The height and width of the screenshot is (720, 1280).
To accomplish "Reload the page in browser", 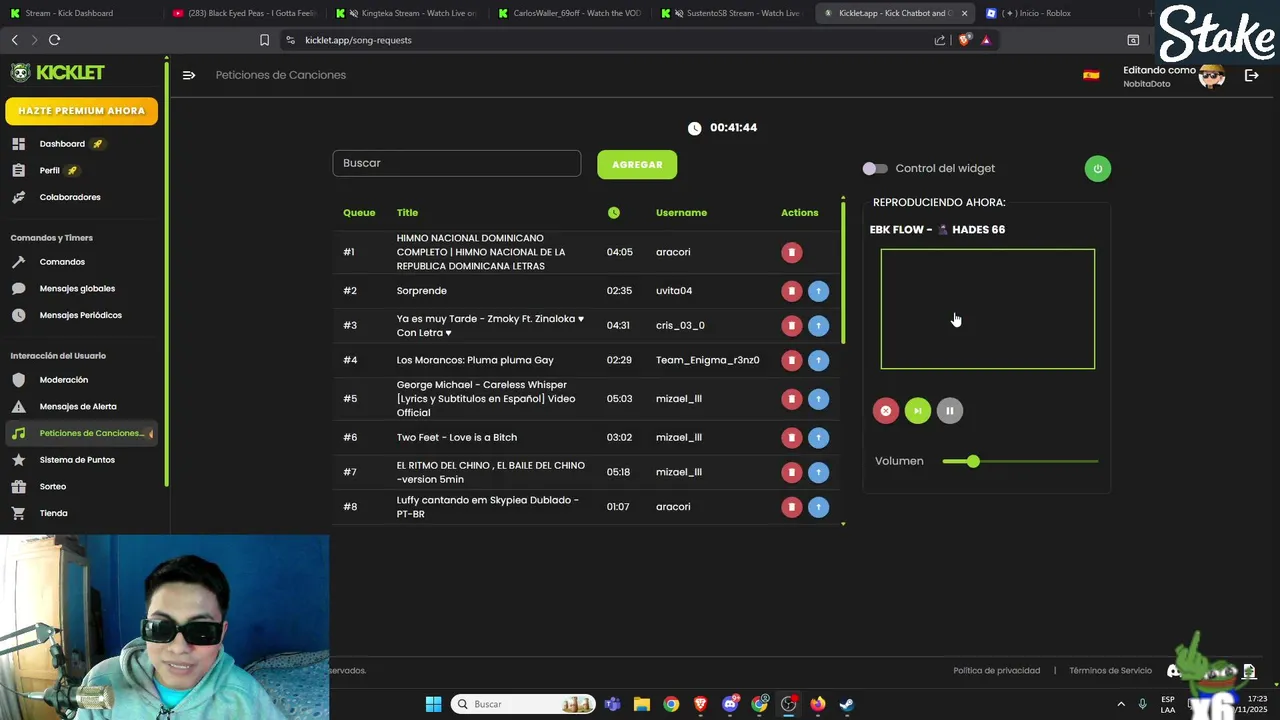I will point(54,40).
